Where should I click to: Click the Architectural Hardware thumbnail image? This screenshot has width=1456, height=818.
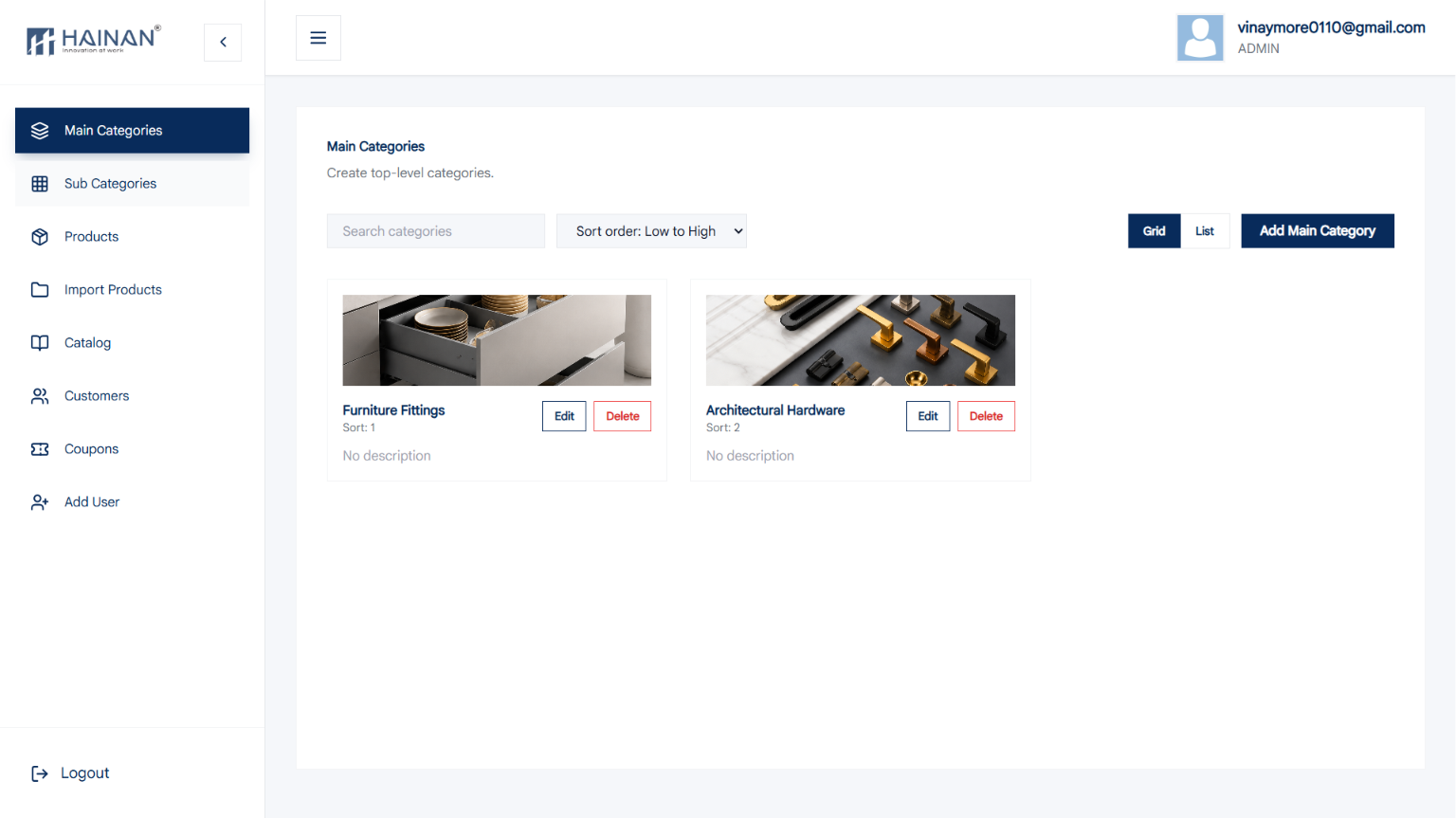tap(861, 340)
